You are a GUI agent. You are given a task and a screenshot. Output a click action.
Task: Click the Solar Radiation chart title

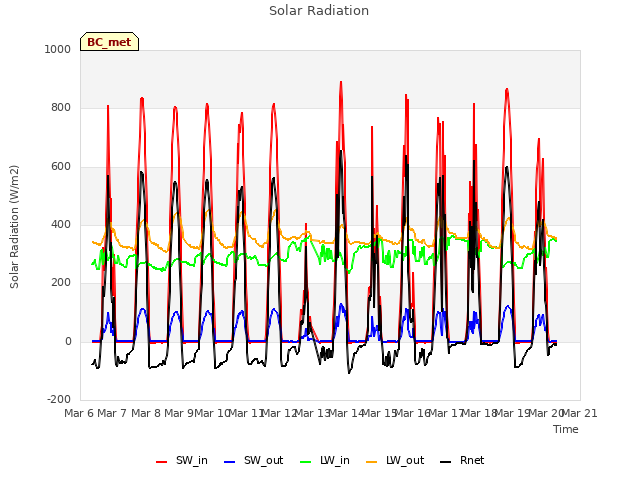pyautogui.click(x=319, y=11)
